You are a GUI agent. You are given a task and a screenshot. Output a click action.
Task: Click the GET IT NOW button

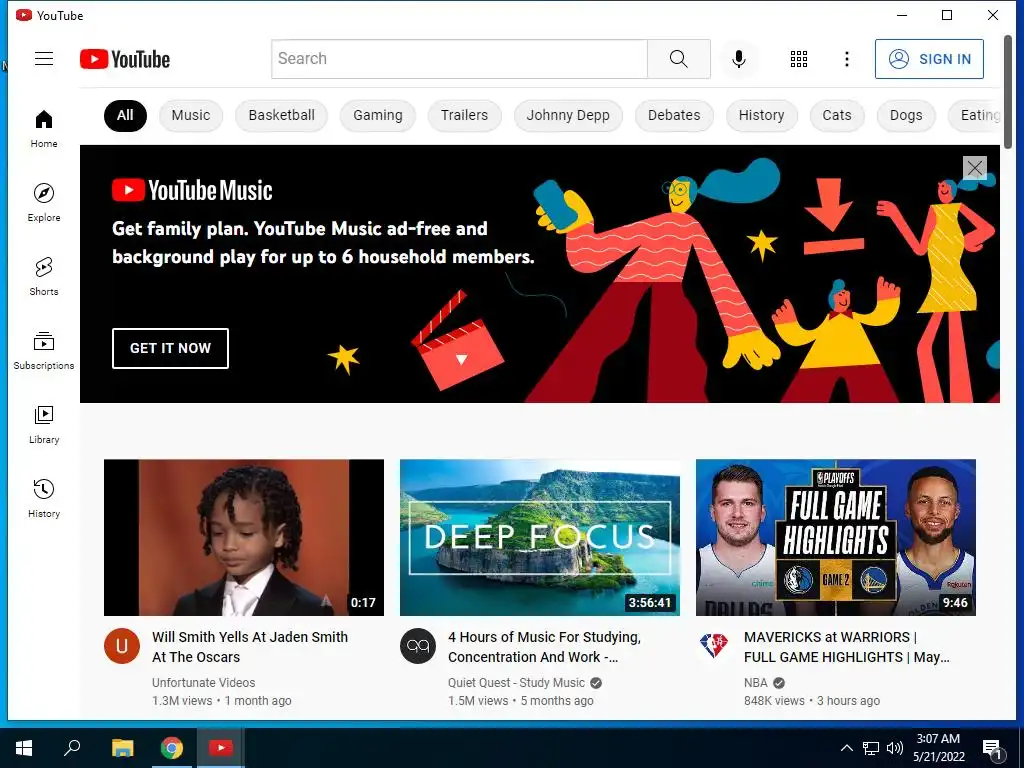pyautogui.click(x=170, y=348)
